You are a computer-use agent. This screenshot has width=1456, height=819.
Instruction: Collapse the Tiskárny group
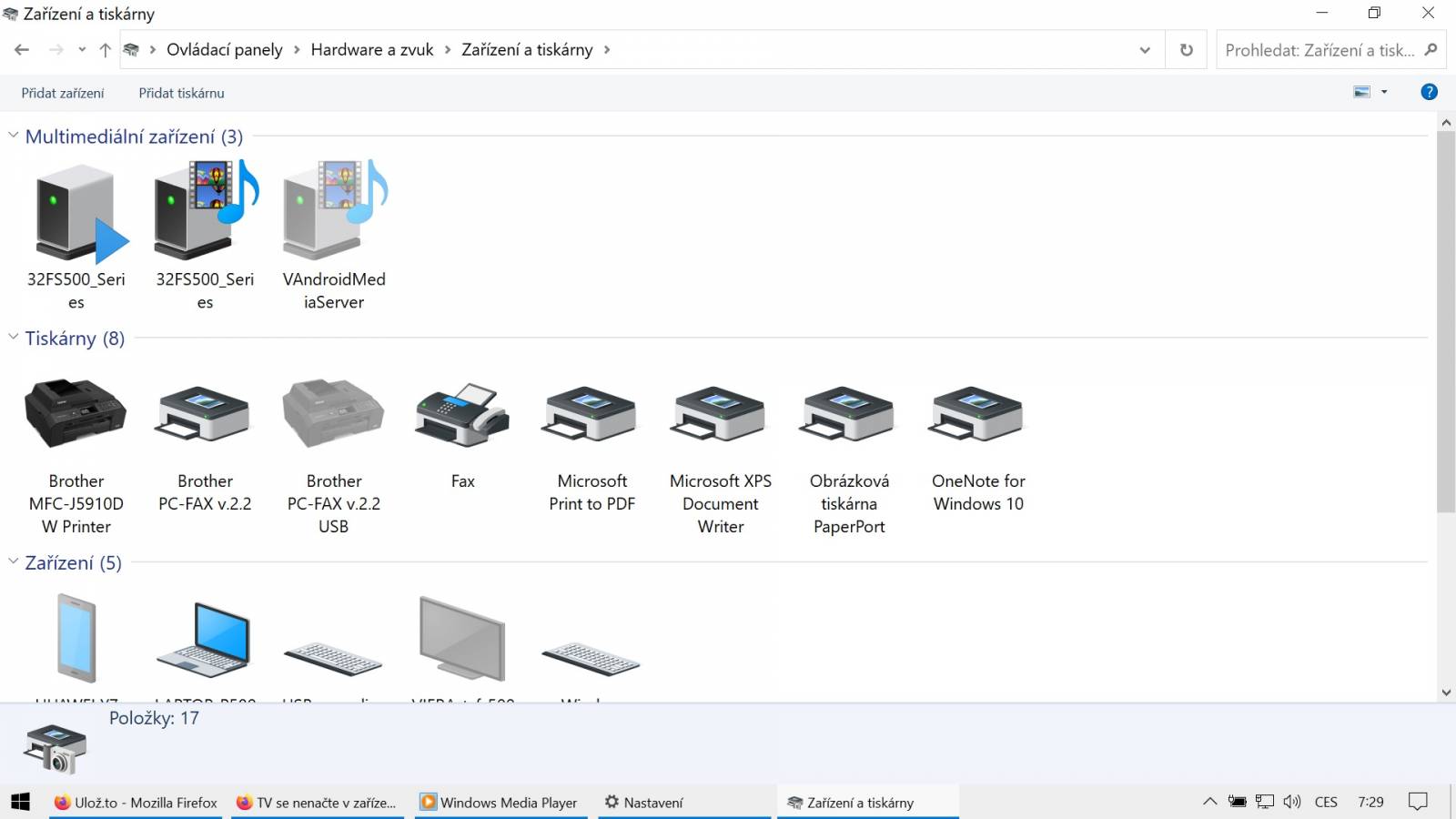click(13, 337)
